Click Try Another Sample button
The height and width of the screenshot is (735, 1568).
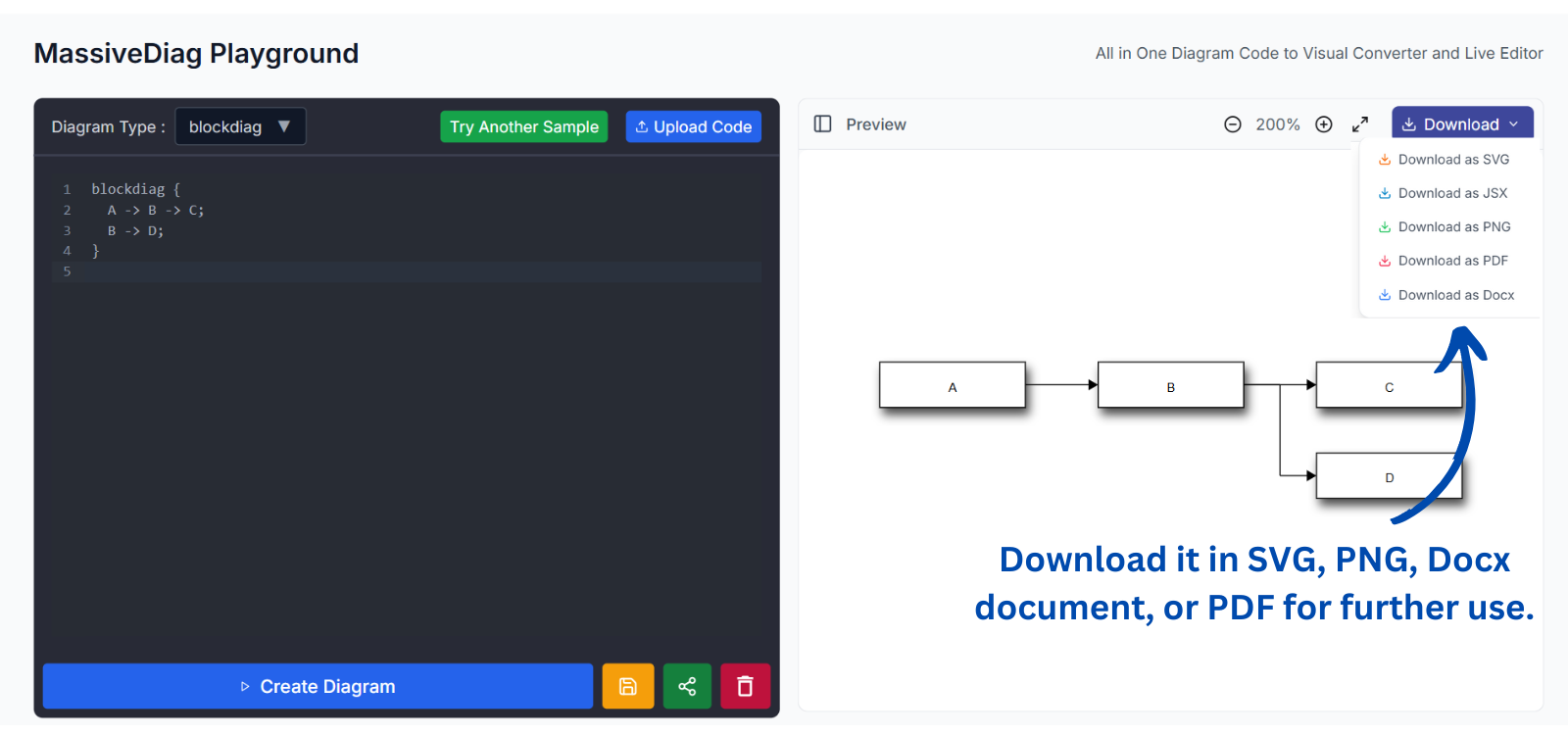524,126
